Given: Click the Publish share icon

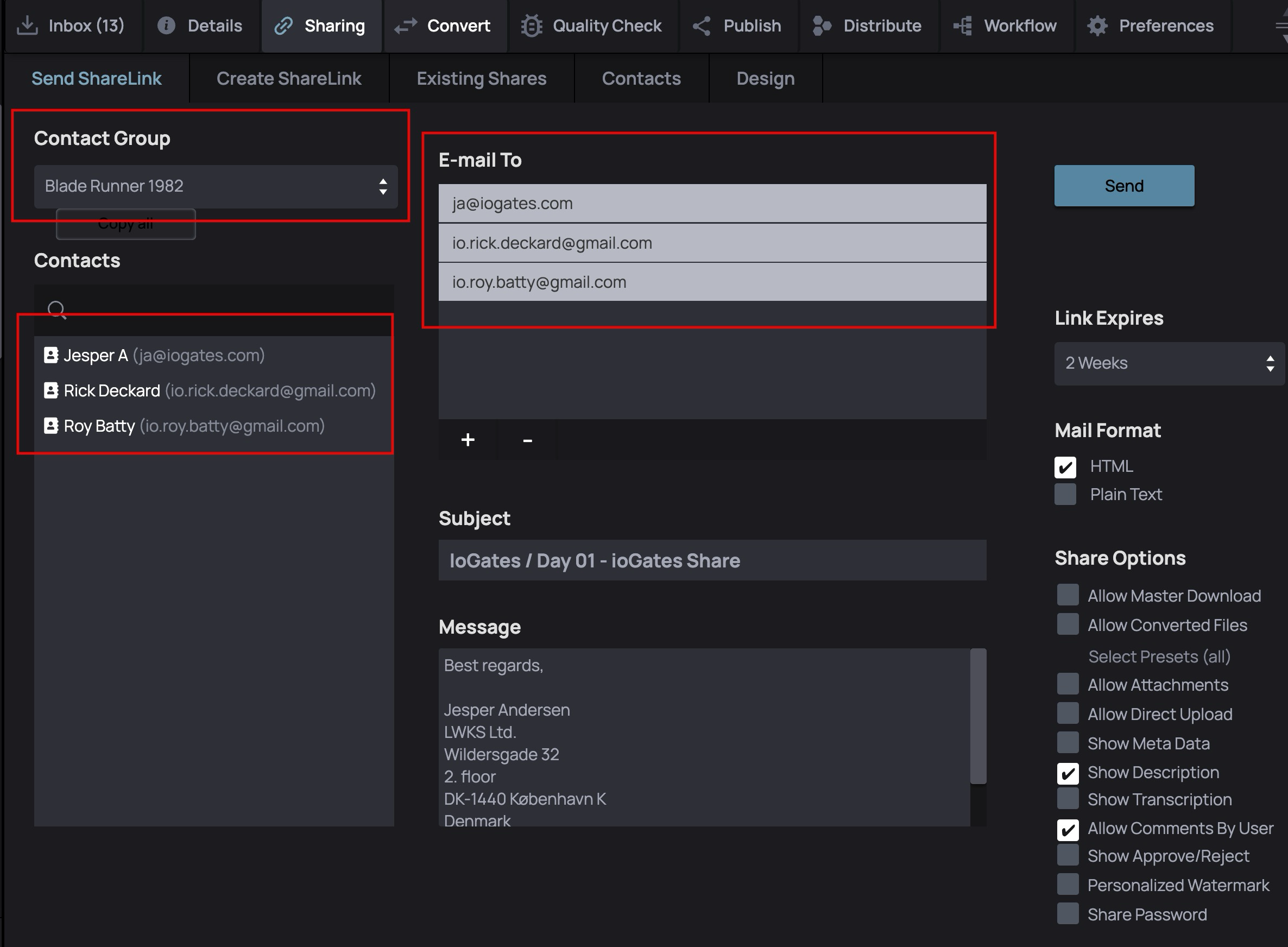Looking at the screenshot, I should (702, 26).
